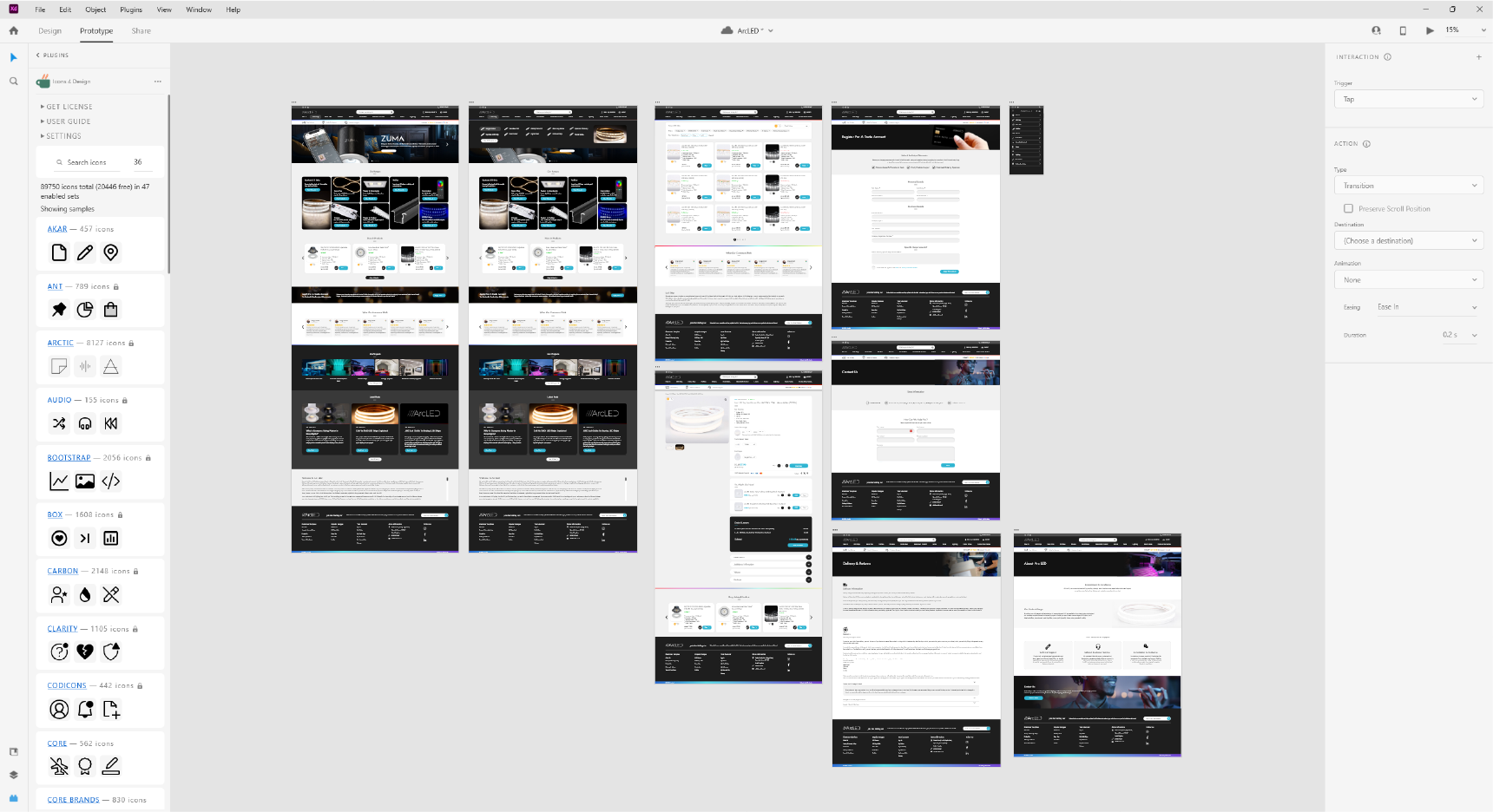Click the Zoom magnifier tool in the left toolbar
Image resolution: width=1493 pixels, height=812 pixels.
pyautogui.click(x=13, y=81)
